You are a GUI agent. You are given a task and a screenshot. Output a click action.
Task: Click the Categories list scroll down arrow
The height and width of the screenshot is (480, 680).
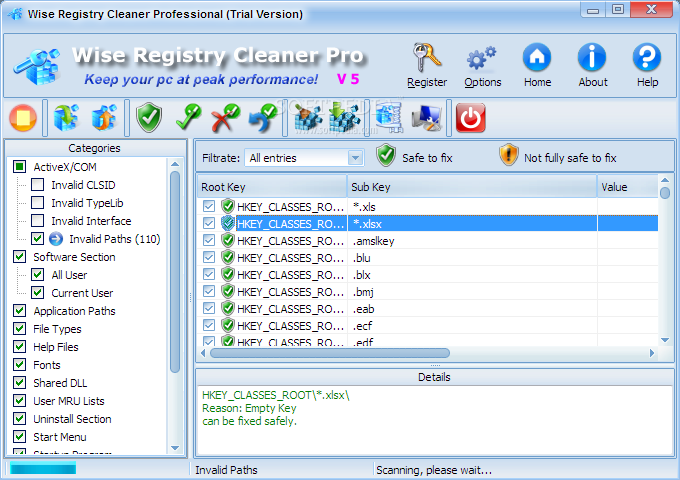pyautogui.click(x=175, y=448)
